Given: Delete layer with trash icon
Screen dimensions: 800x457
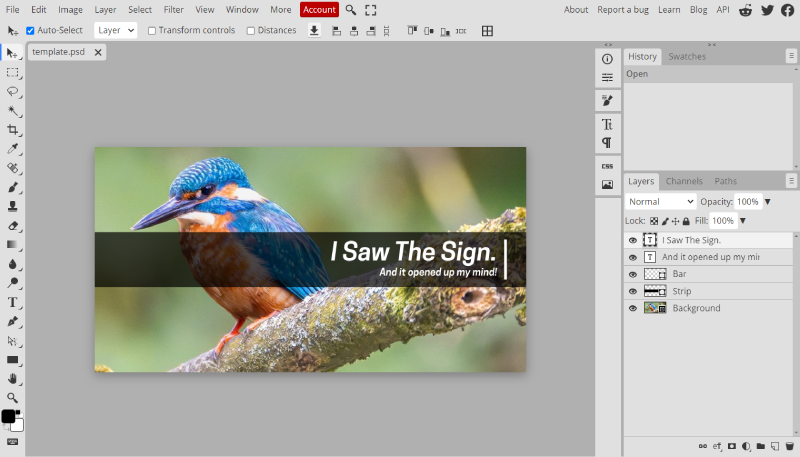Looking at the screenshot, I should (790, 446).
